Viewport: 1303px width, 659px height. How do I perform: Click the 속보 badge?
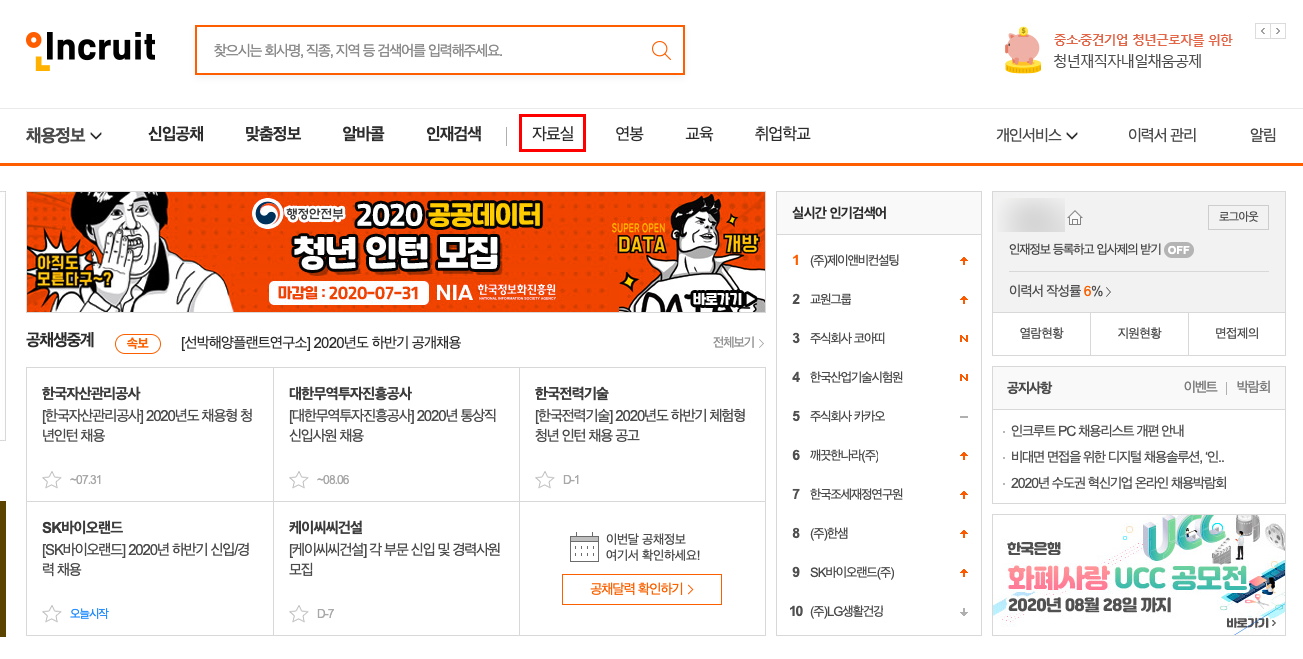138,343
